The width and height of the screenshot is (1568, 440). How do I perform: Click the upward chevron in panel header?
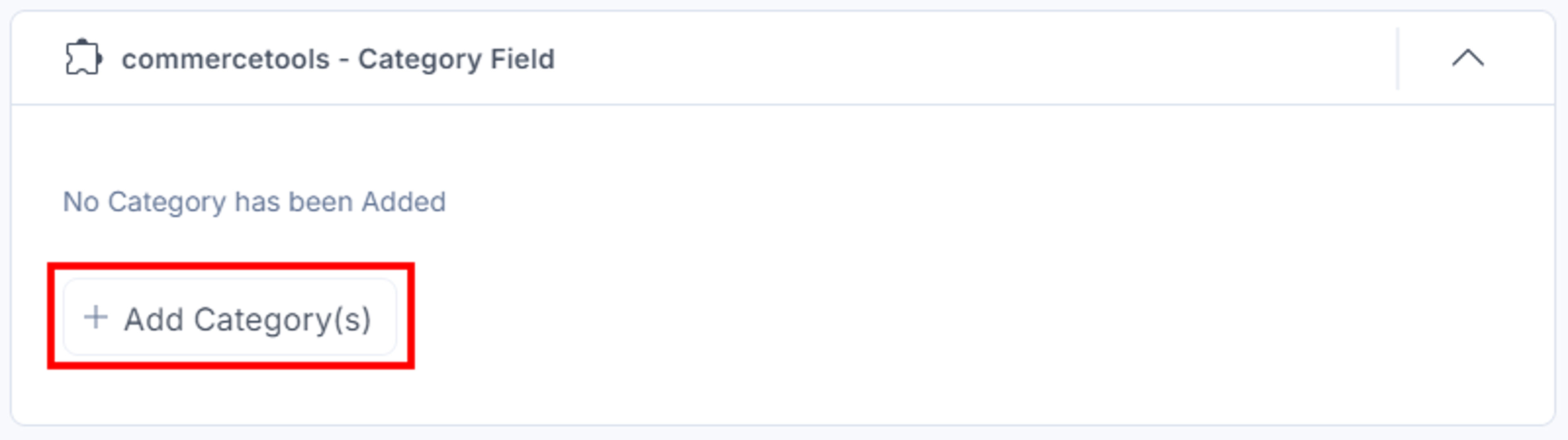coord(1468,58)
